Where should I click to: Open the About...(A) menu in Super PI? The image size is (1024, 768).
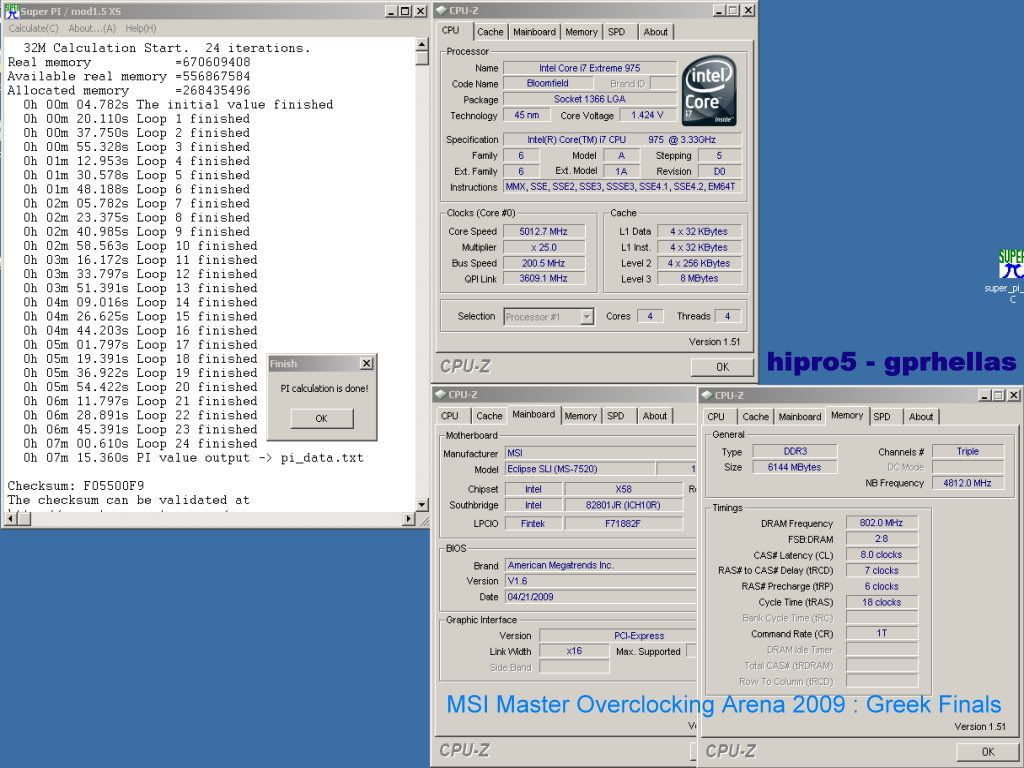coord(92,28)
